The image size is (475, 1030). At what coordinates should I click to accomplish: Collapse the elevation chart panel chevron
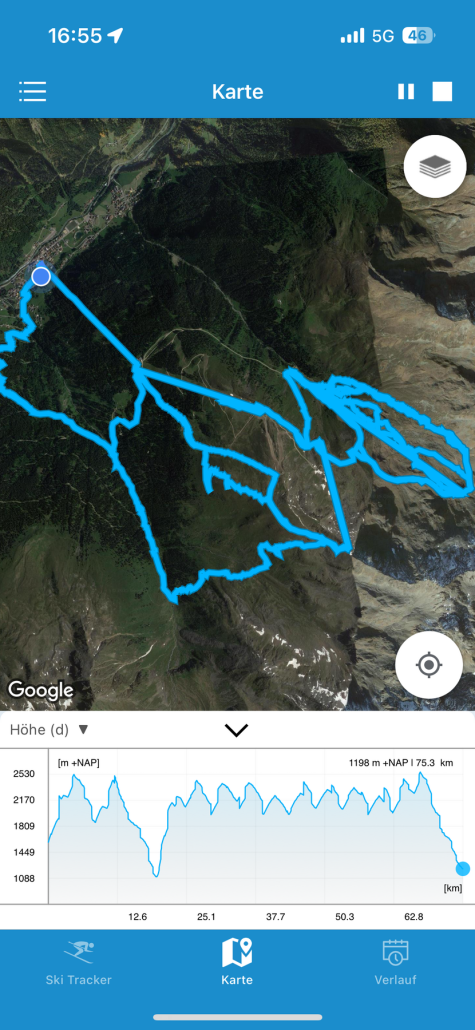[236, 730]
